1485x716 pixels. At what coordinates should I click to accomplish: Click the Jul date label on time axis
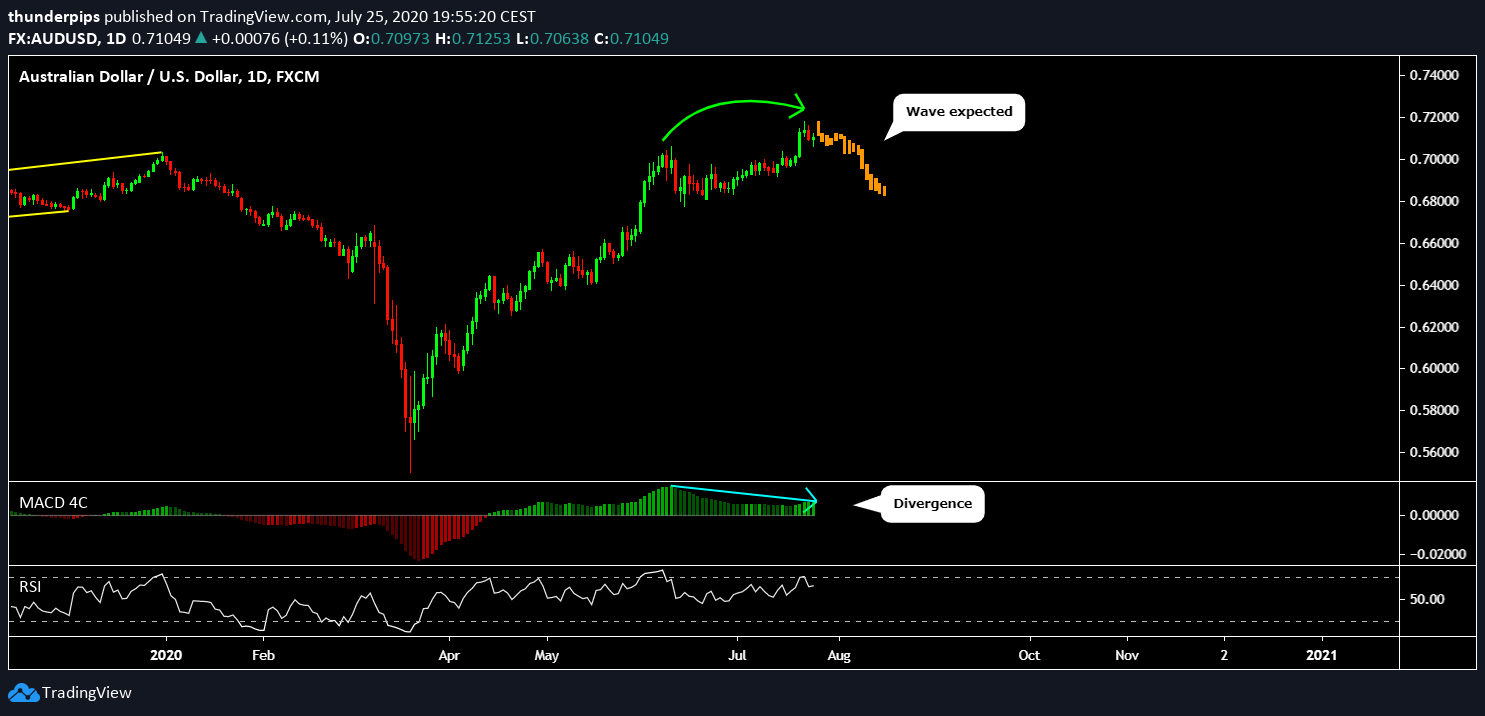[738, 655]
